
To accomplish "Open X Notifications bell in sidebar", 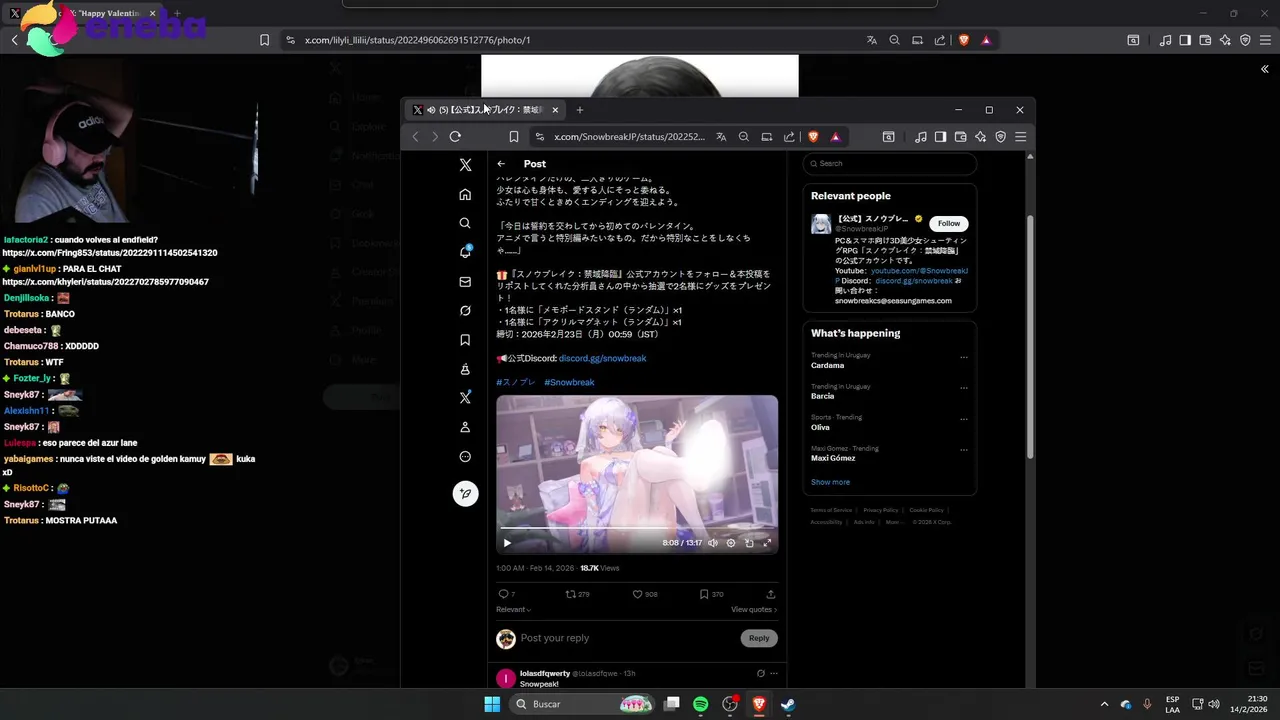I will coord(465,252).
